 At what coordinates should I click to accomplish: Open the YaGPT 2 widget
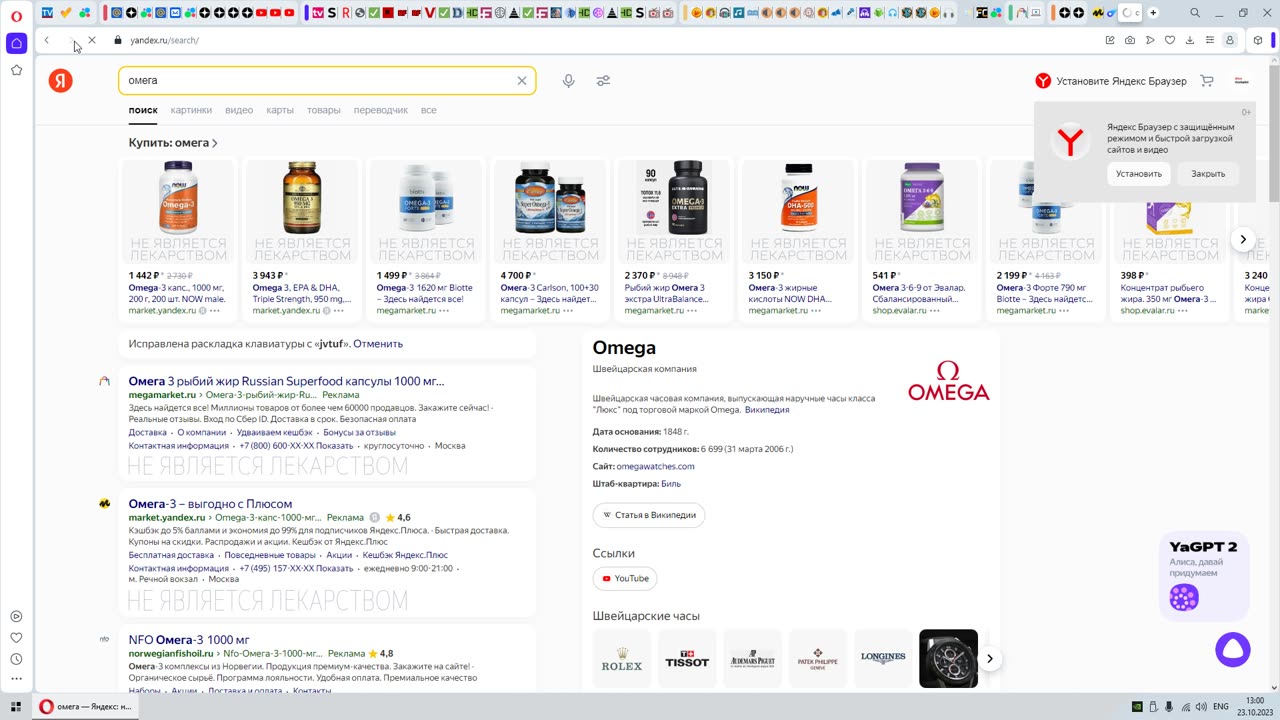(x=1204, y=575)
